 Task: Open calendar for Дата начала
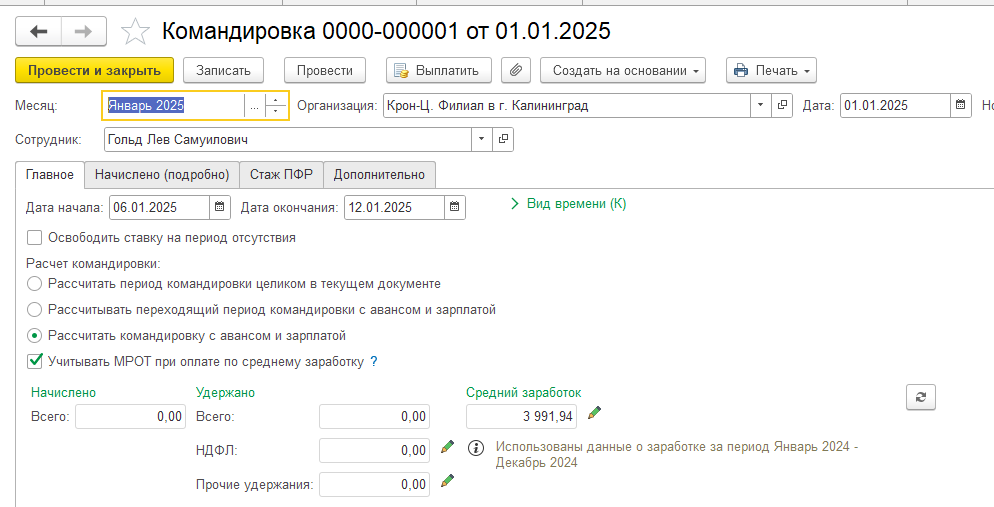(219, 207)
